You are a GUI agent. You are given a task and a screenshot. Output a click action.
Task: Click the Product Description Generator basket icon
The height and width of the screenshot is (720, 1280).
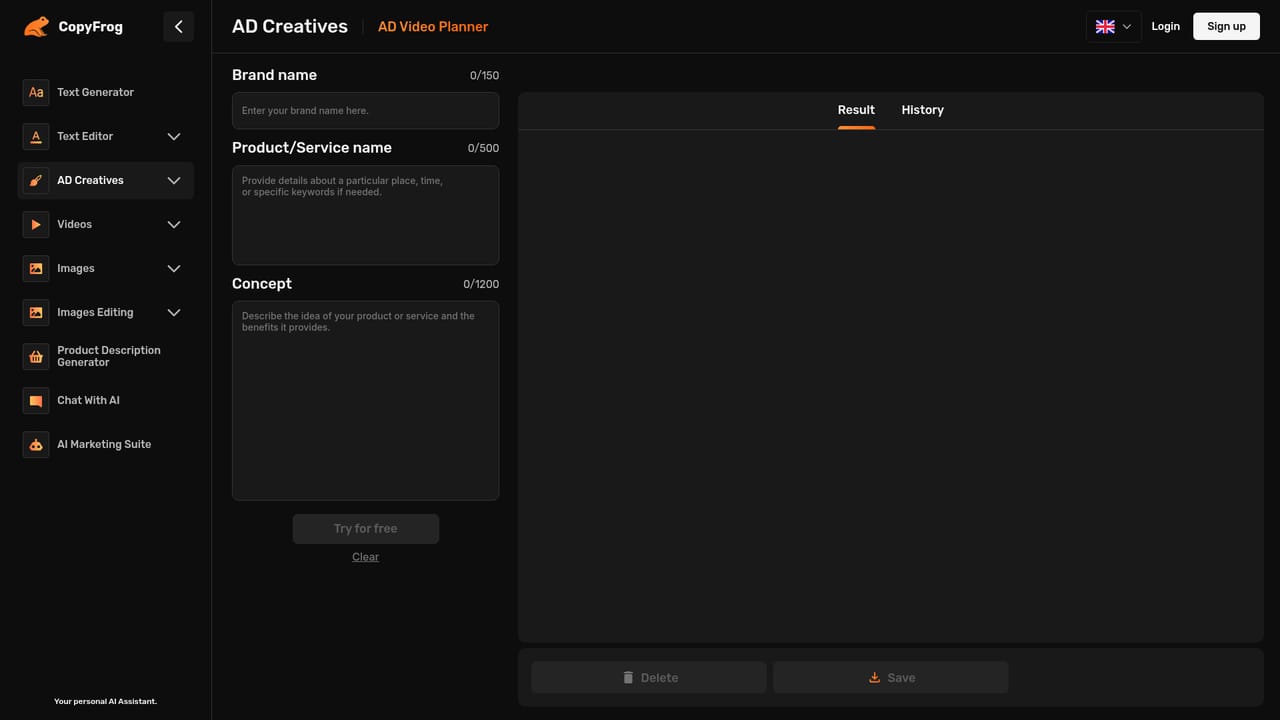(36, 356)
